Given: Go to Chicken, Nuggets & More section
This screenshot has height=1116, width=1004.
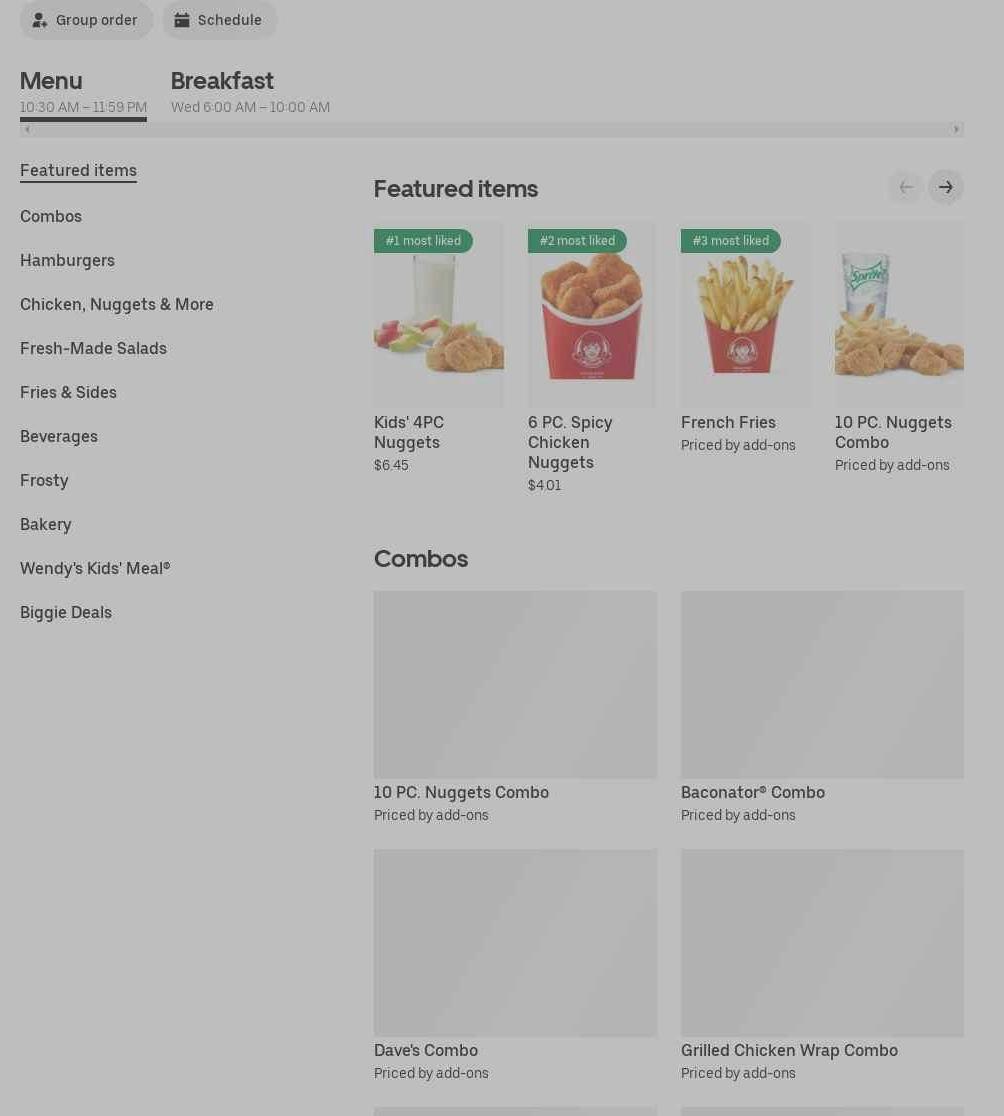Looking at the screenshot, I should (x=117, y=305).
